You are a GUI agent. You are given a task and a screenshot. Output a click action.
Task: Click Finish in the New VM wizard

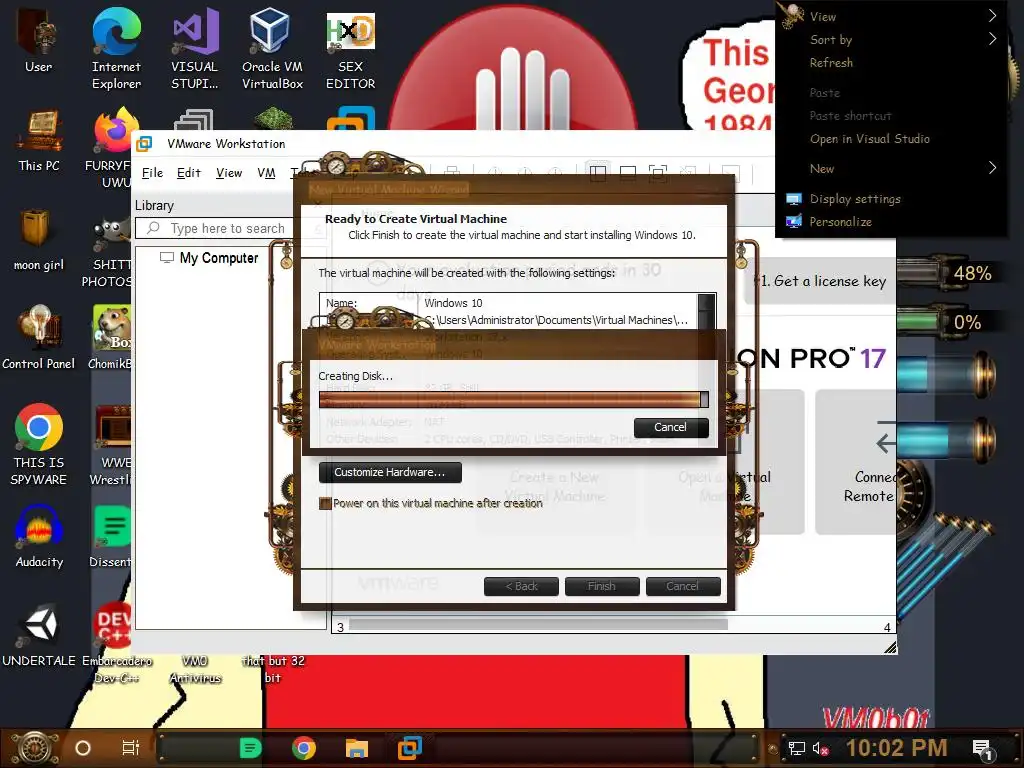tap(601, 586)
